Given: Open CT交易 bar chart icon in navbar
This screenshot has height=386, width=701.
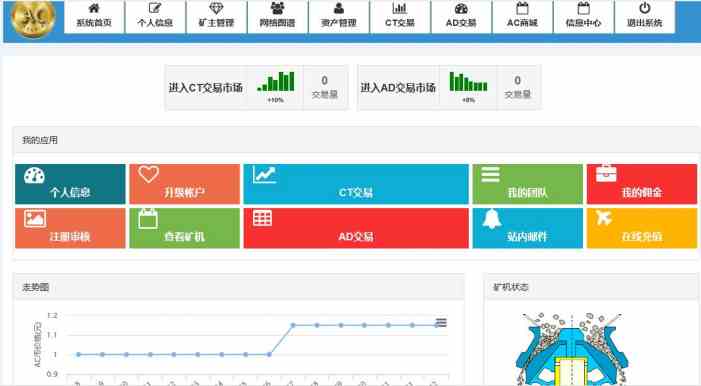Looking at the screenshot, I should point(400,8).
